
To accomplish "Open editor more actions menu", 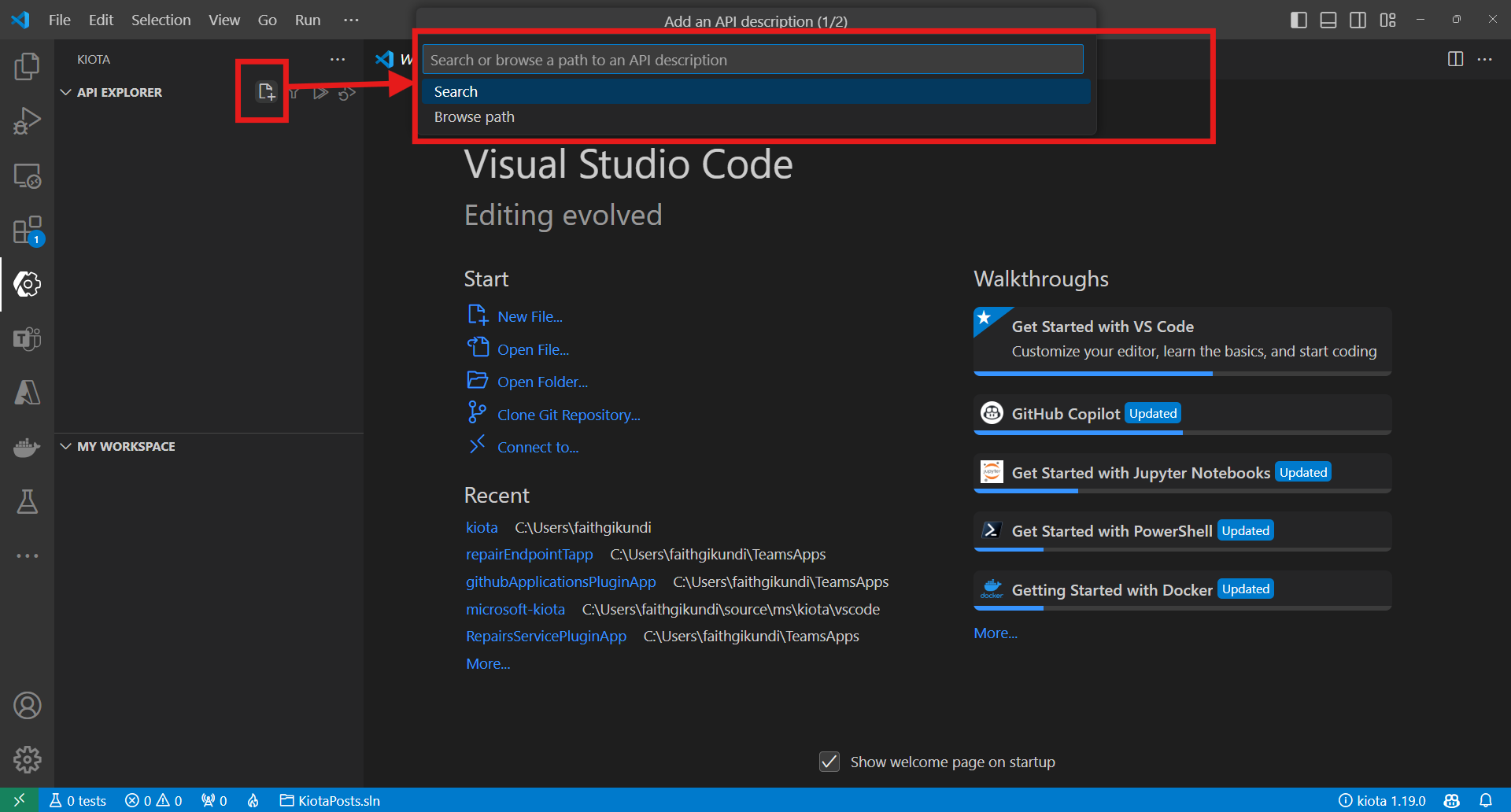I will click(1484, 59).
